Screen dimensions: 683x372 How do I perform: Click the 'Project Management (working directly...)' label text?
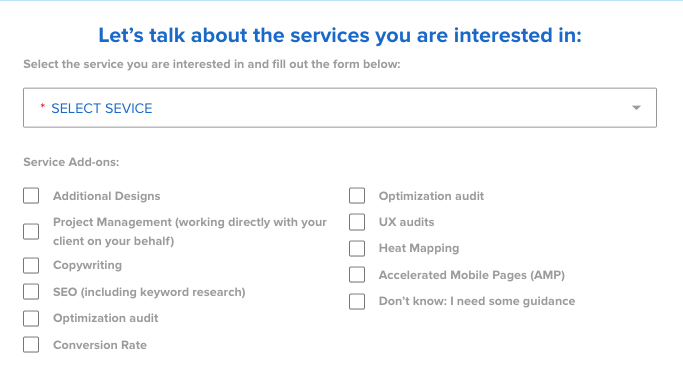(x=190, y=231)
